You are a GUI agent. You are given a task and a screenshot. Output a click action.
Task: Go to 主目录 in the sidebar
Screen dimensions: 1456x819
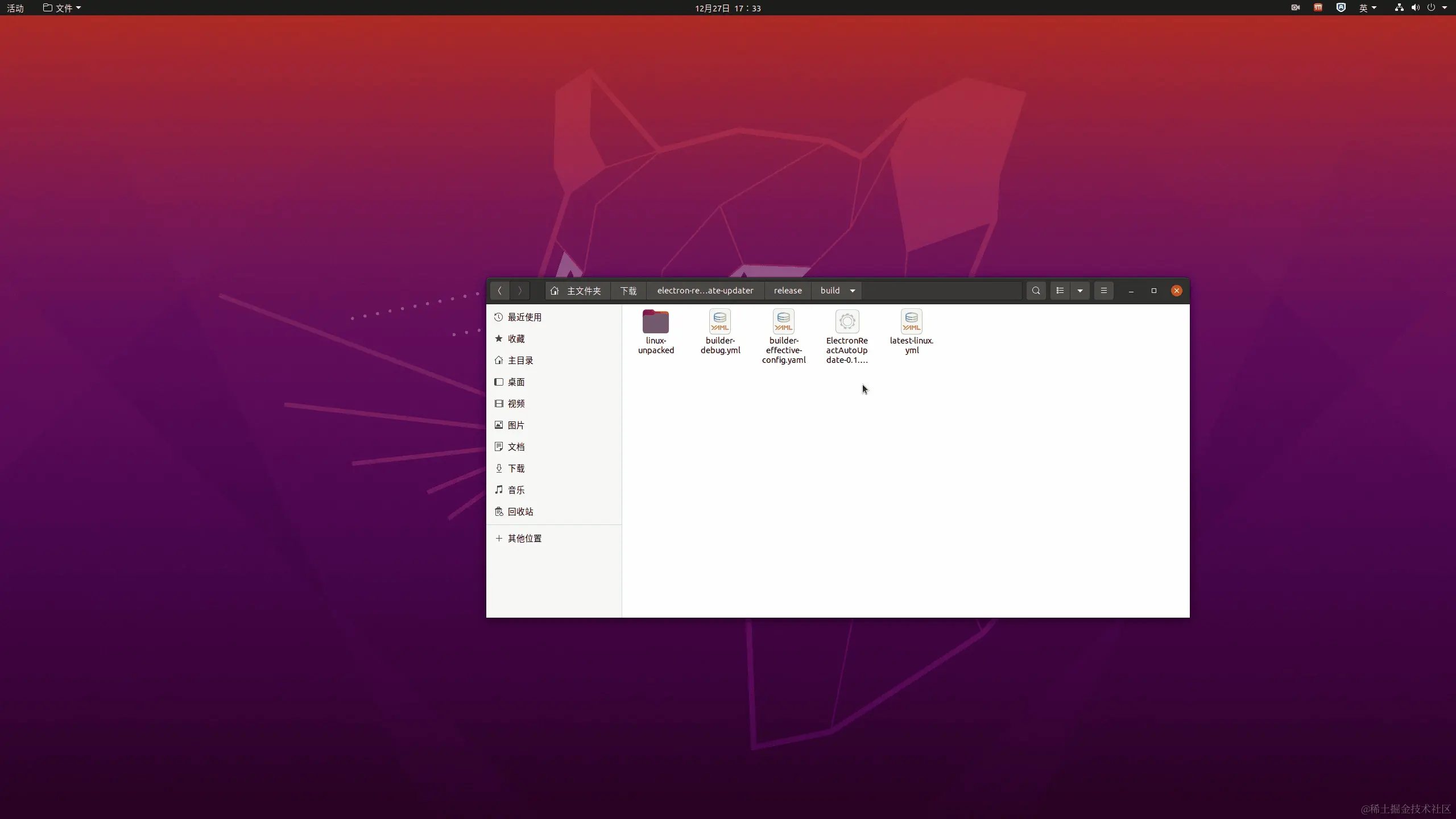(x=554, y=361)
